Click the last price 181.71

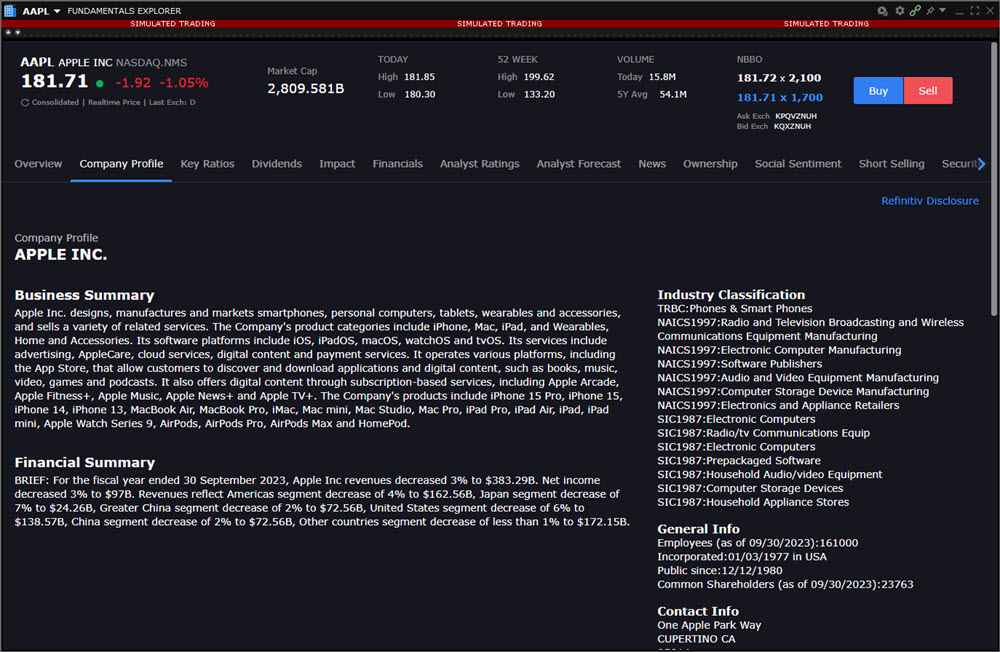pos(54,82)
